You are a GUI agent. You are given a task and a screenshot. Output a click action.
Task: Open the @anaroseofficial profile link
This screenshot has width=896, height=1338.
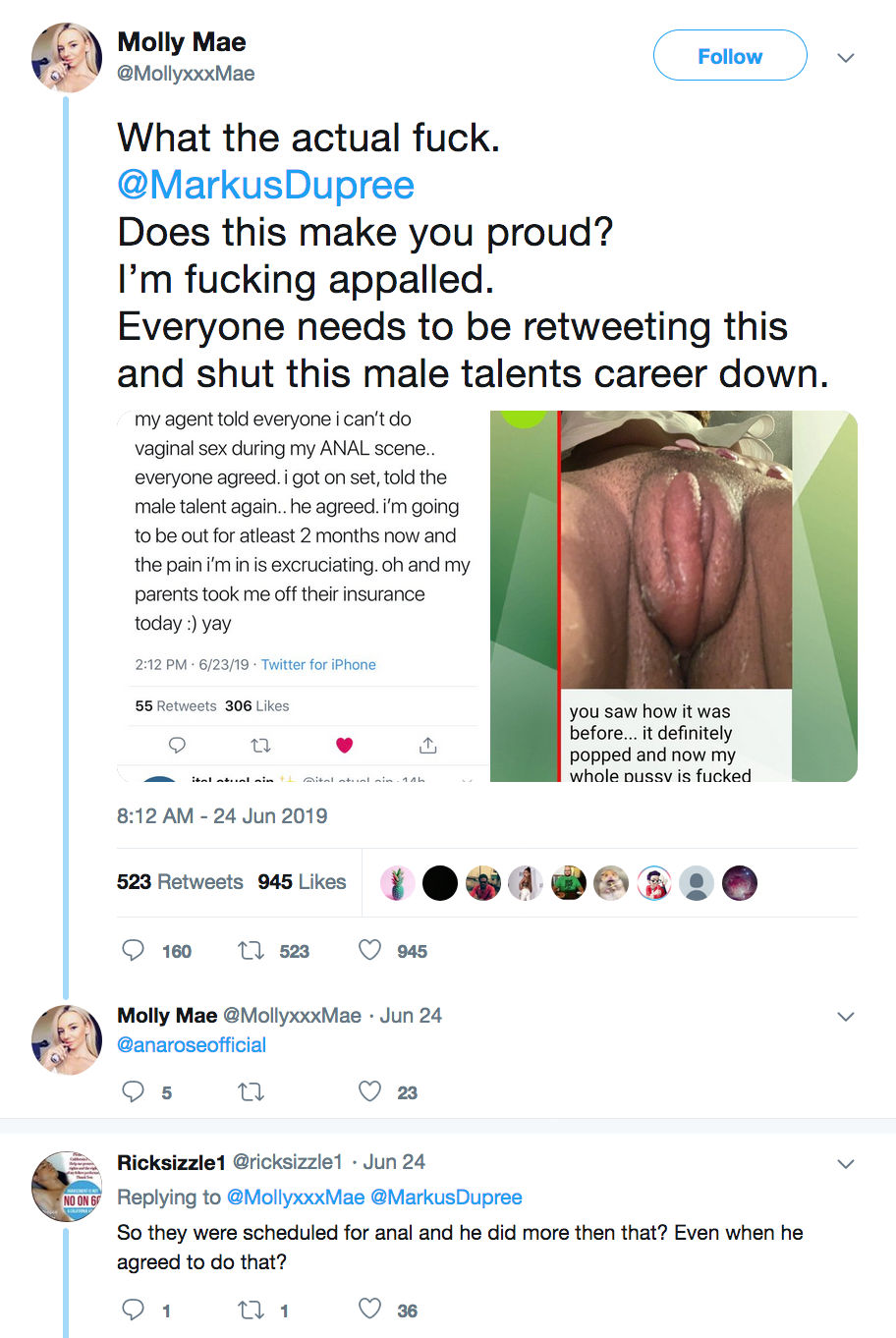pyautogui.click(x=192, y=1045)
